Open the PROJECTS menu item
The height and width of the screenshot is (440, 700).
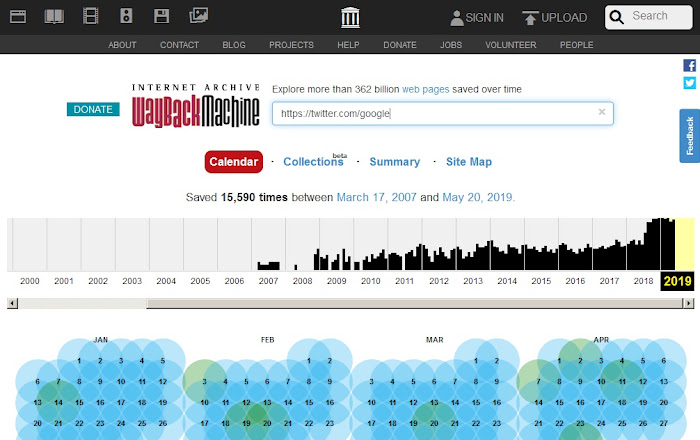coord(292,45)
